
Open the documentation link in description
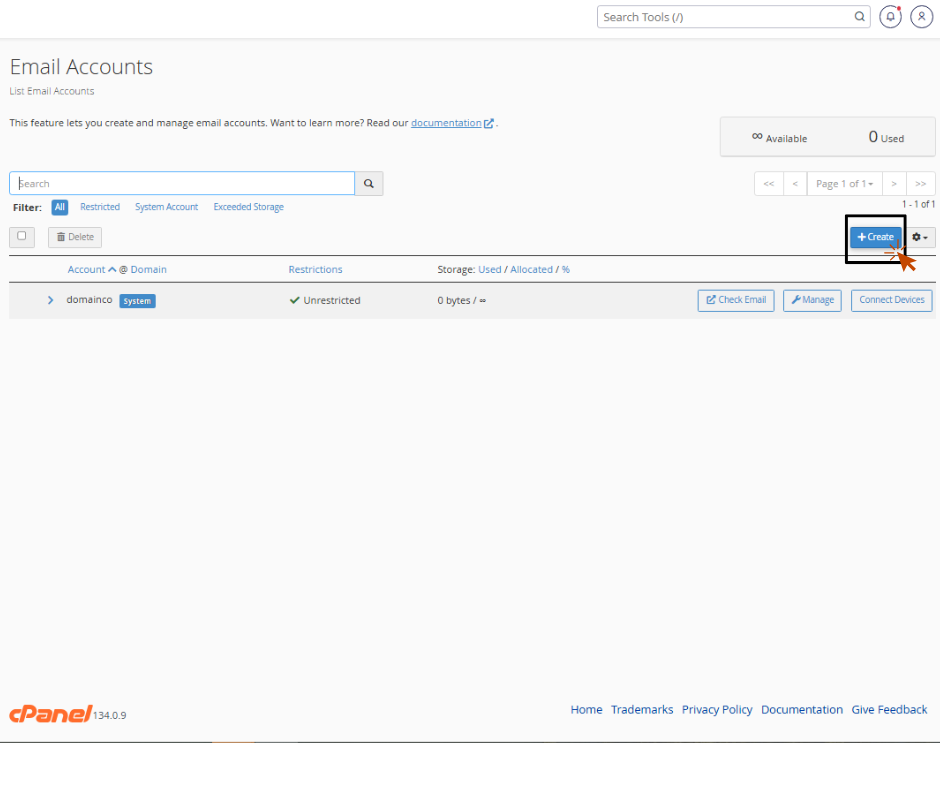446,123
